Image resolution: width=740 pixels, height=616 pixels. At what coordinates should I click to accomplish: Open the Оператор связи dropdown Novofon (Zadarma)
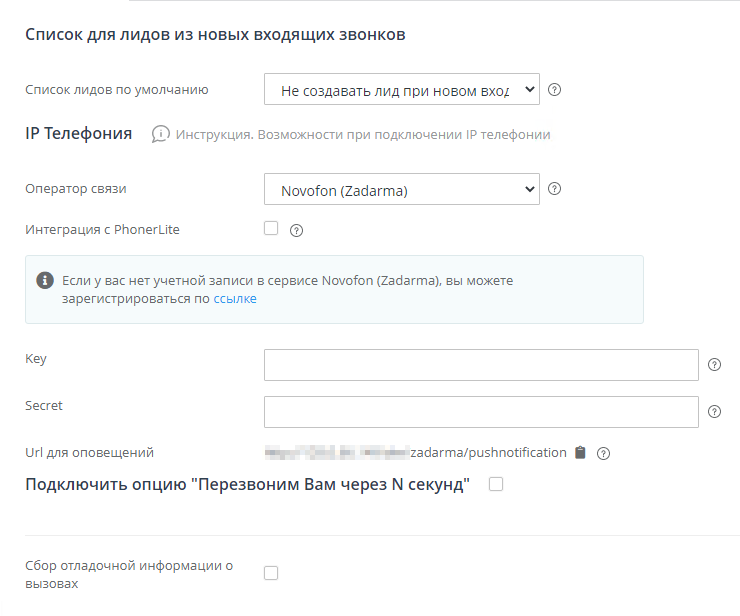pyautogui.click(x=402, y=189)
